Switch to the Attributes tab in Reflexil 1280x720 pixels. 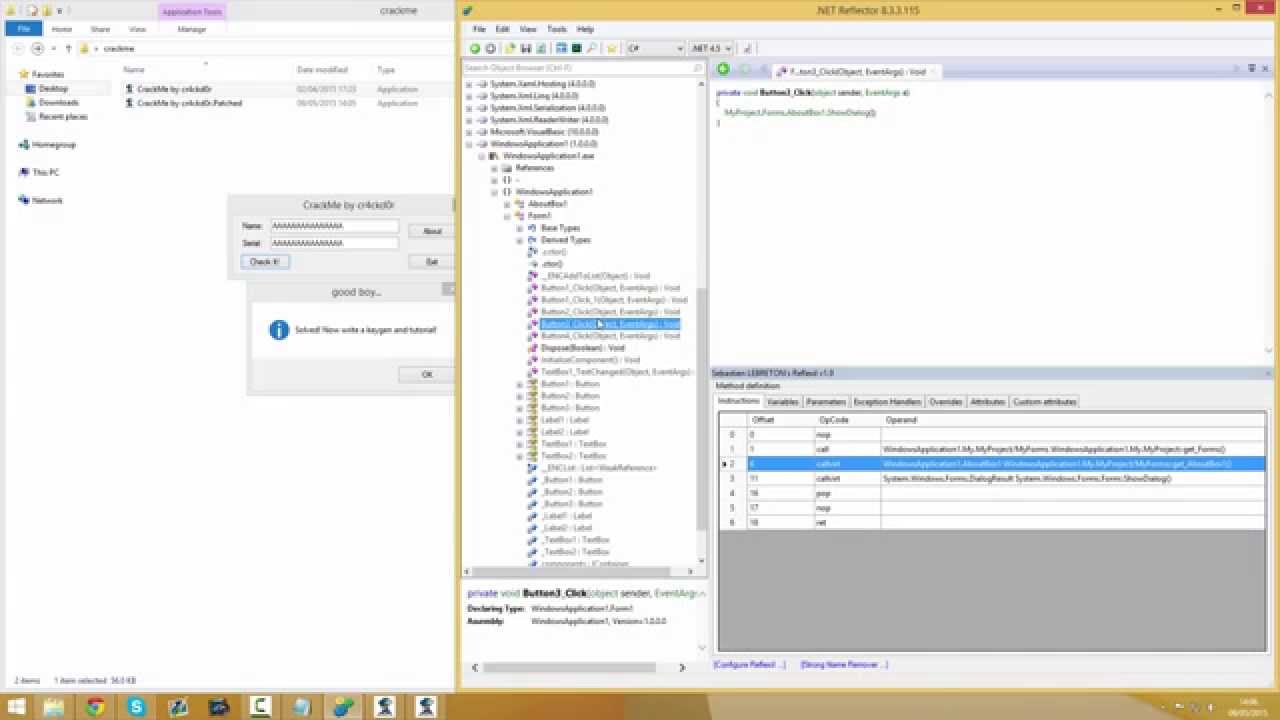click(x=987, y=402)
